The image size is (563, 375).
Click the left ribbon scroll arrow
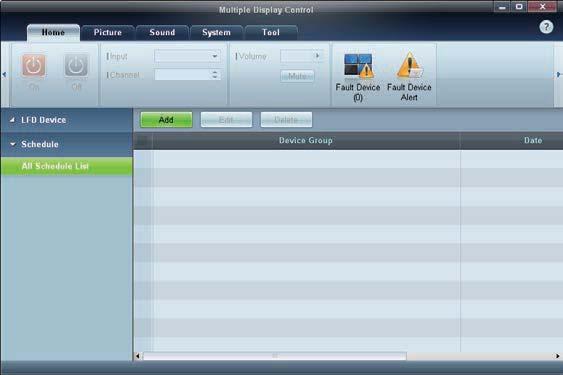(4, 74)
